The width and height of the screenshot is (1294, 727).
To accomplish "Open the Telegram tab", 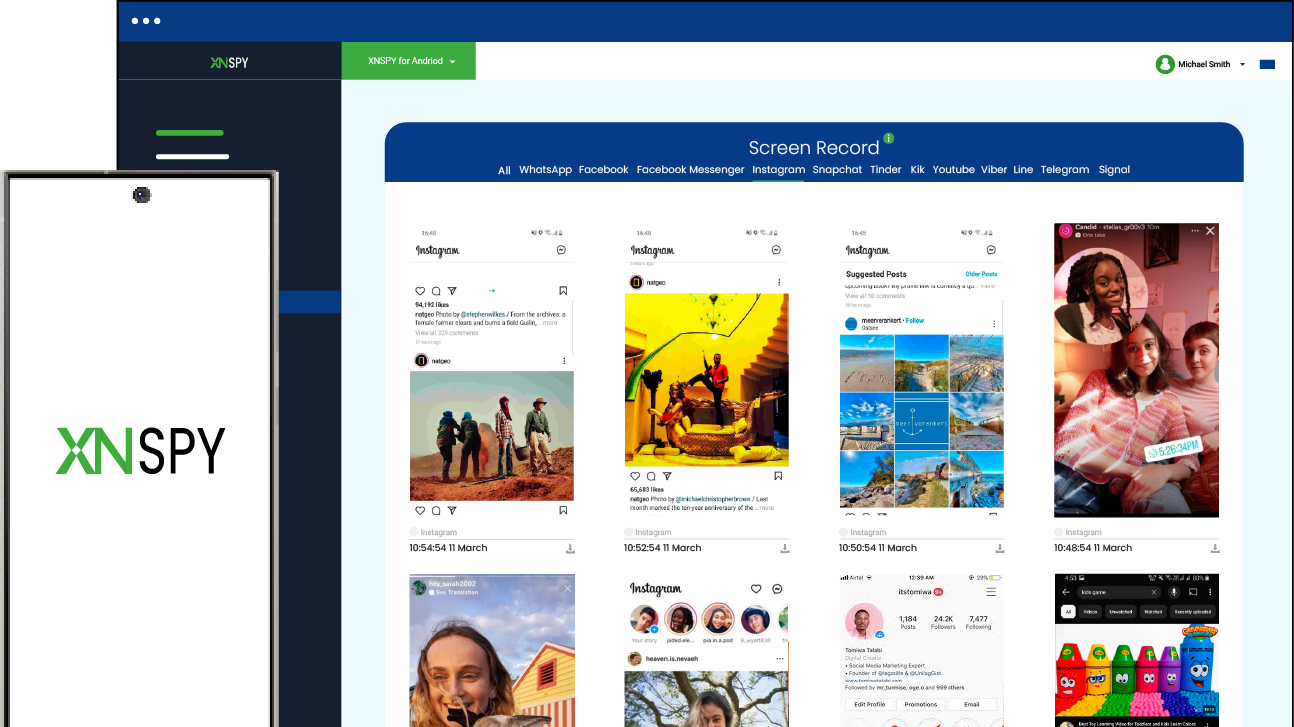I will 1064,170.
